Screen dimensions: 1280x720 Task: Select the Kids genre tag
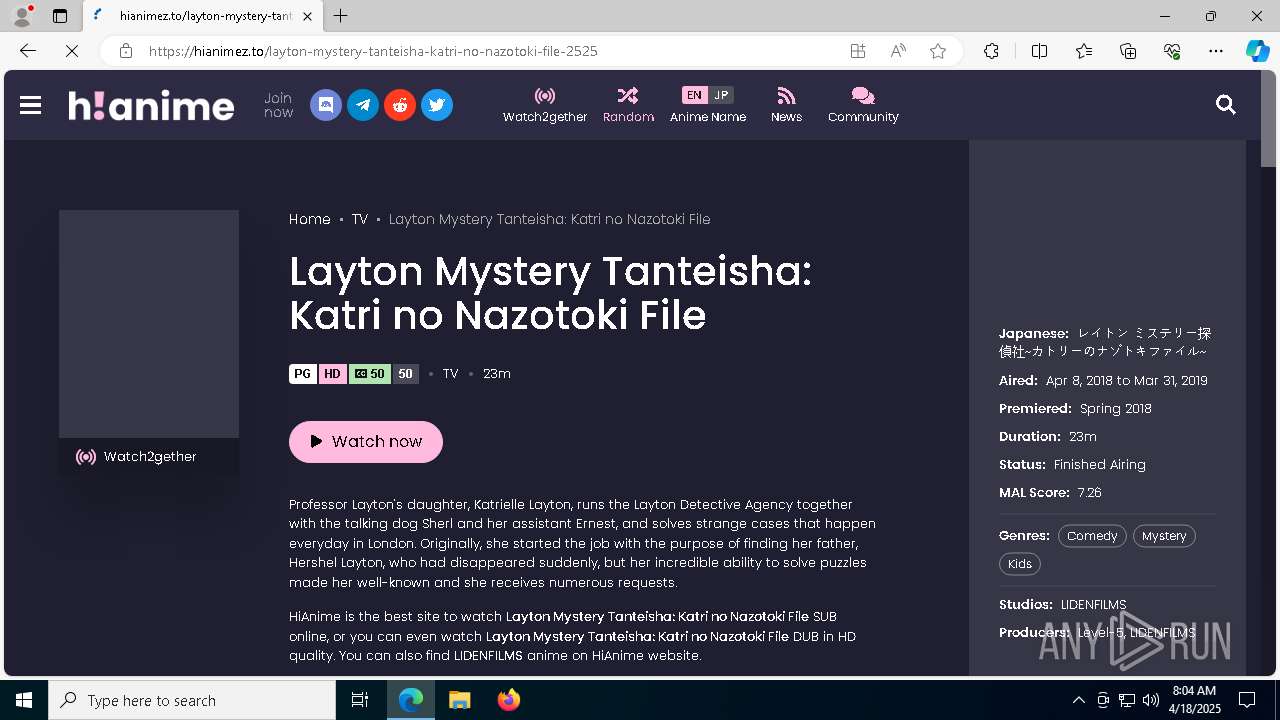[1020, 564]
